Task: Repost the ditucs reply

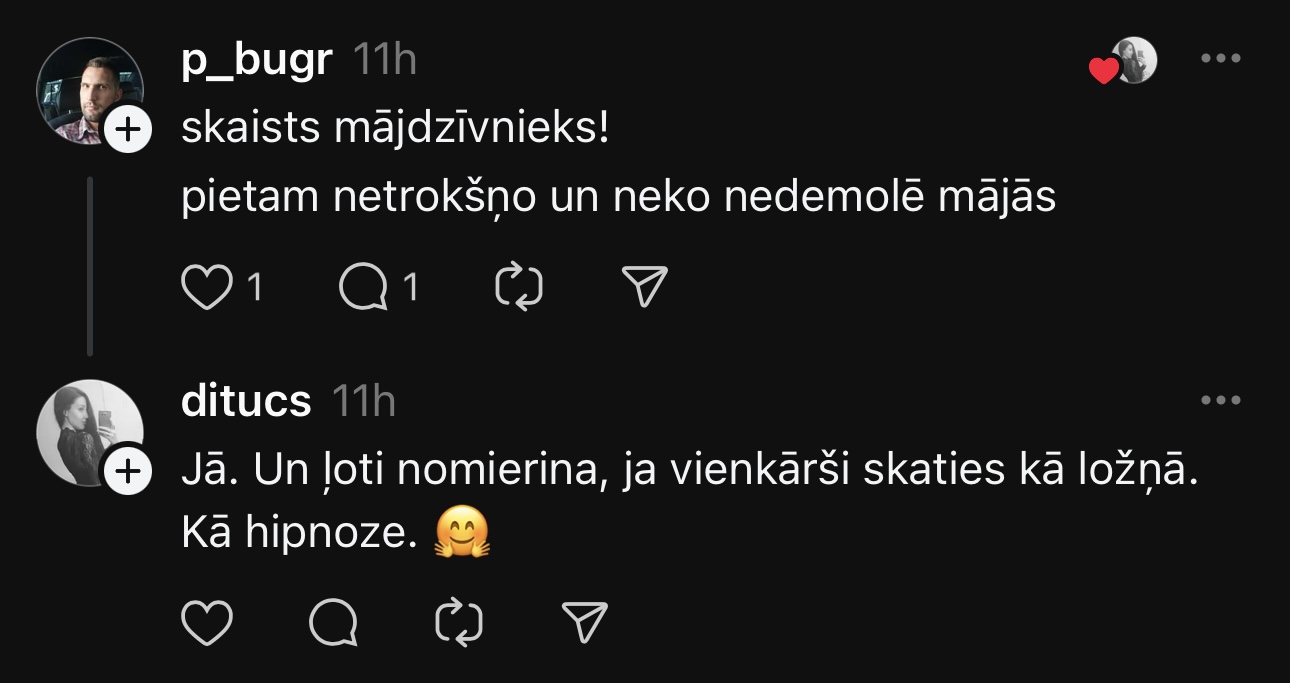Action: coord(460,622)
